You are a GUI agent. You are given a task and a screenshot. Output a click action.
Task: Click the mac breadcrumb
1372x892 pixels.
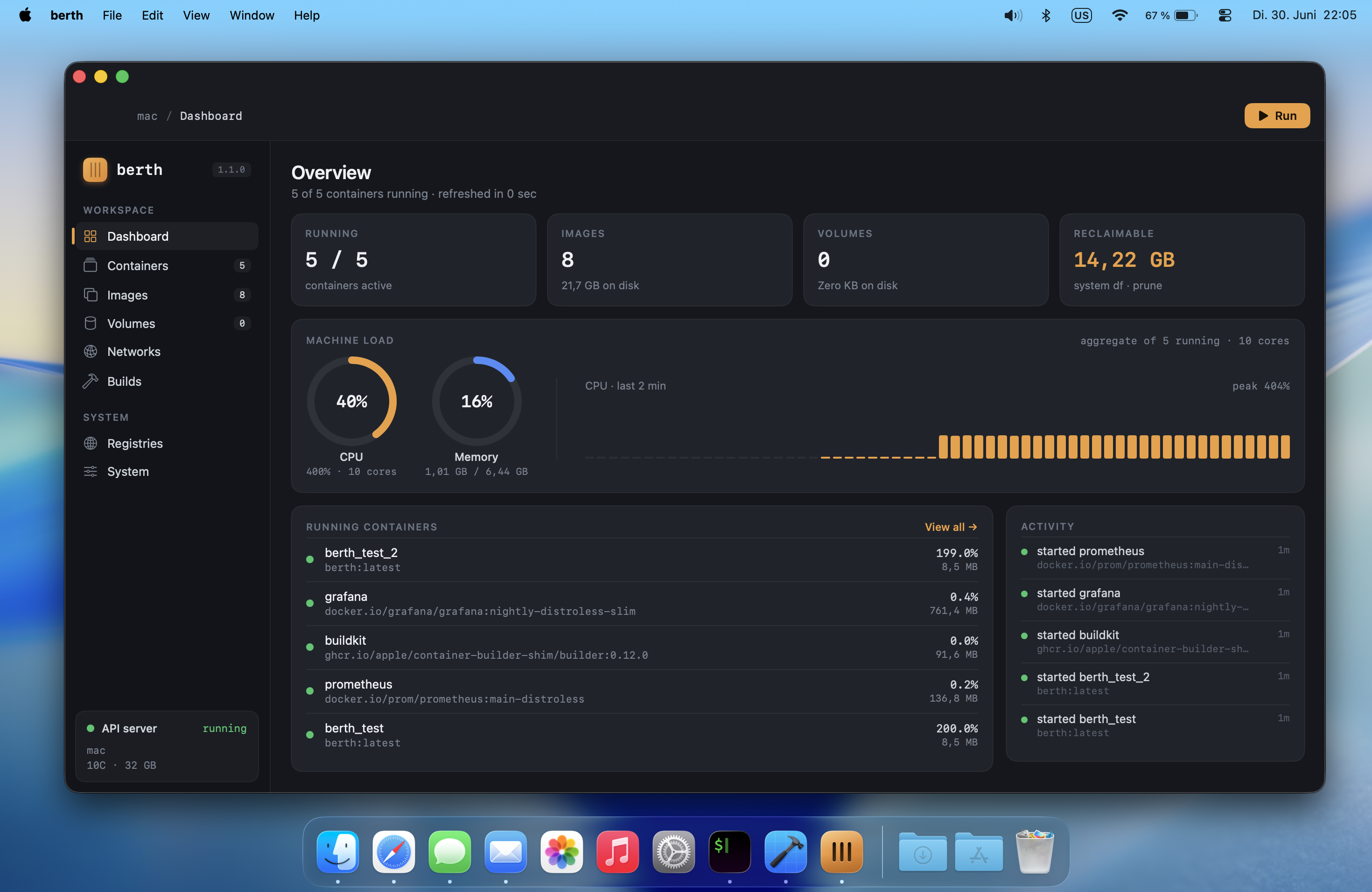tap(147, 116)
